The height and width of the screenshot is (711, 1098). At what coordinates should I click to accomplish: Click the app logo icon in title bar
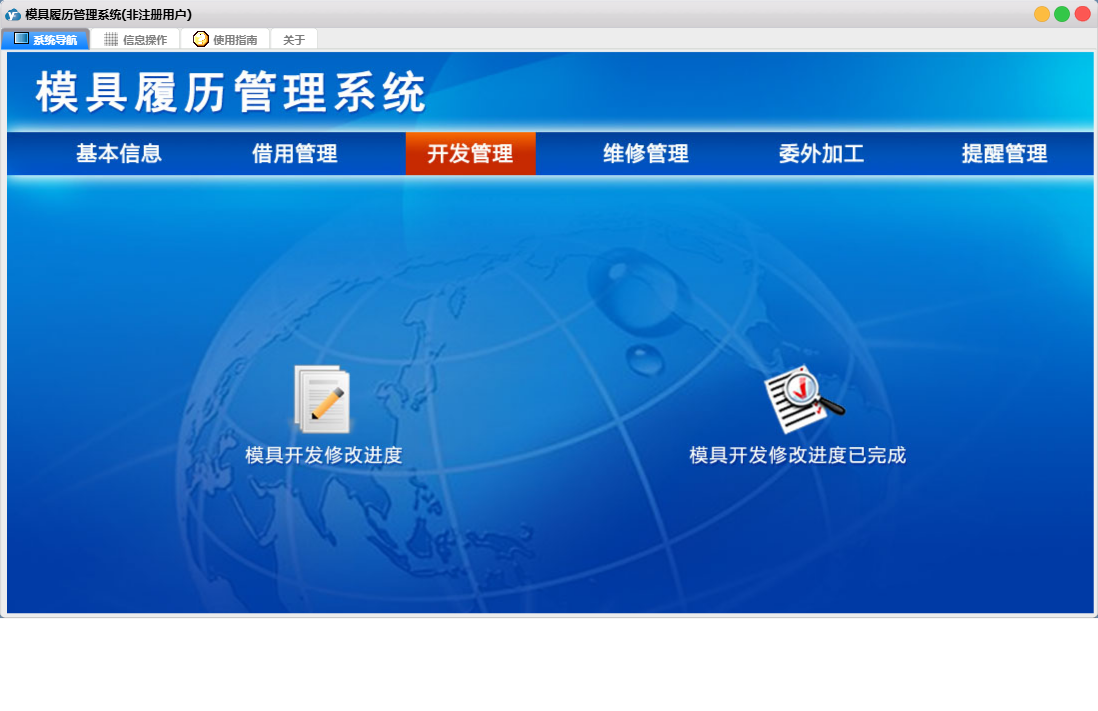[13, 14]
